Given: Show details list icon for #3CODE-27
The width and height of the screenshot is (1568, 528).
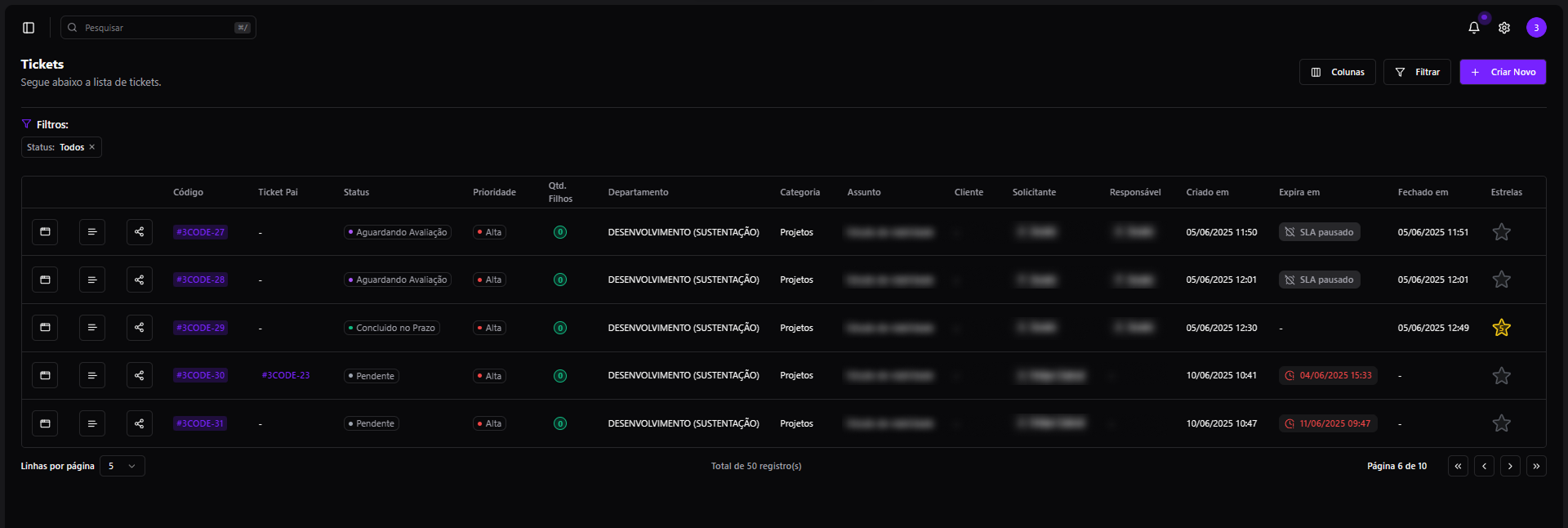Looking at the screenshot, I should [92, 232].
